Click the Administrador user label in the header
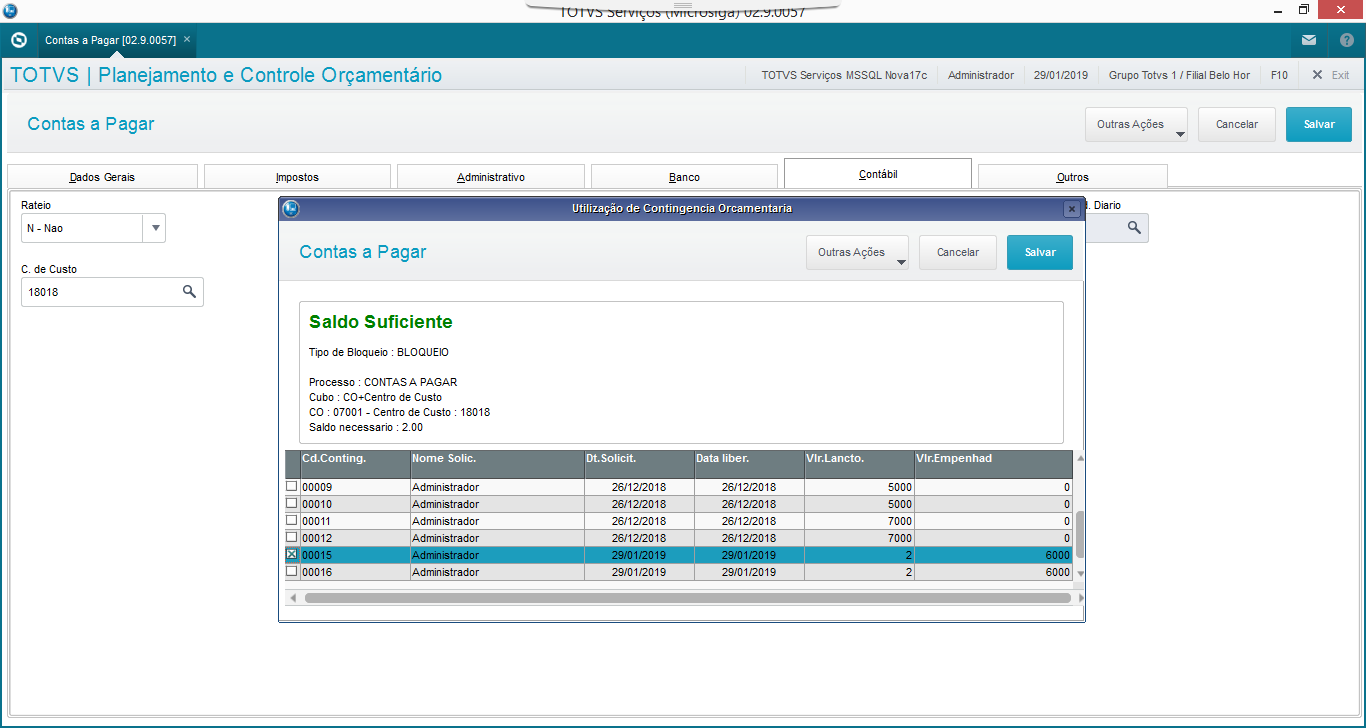 pos(980,75)
